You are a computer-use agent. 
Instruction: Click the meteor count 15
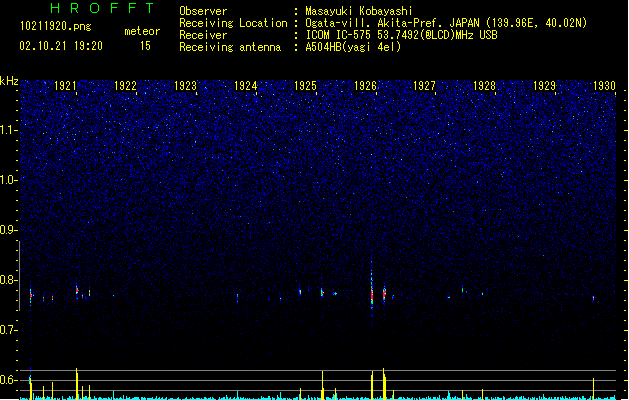coord(145,46)
